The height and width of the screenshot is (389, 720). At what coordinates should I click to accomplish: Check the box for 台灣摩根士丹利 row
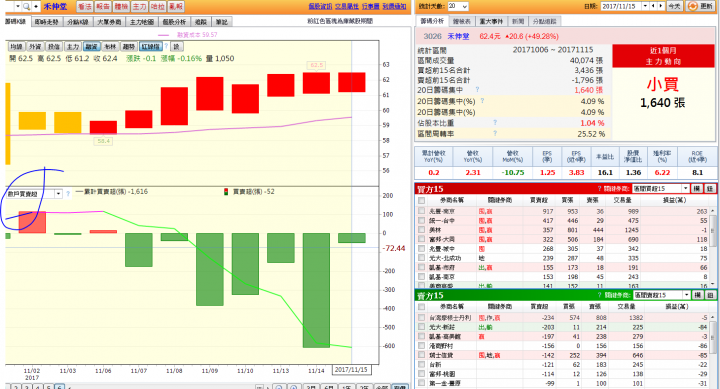pyautogui.click(x=421, y=317)
